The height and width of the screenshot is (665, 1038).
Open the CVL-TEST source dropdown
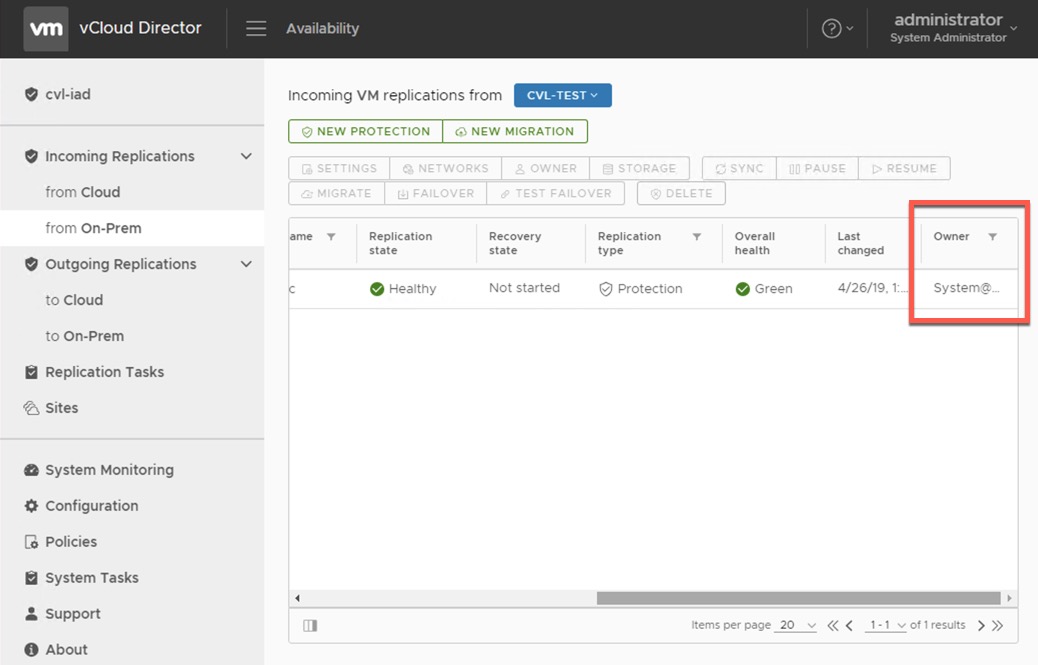point(562,95)
